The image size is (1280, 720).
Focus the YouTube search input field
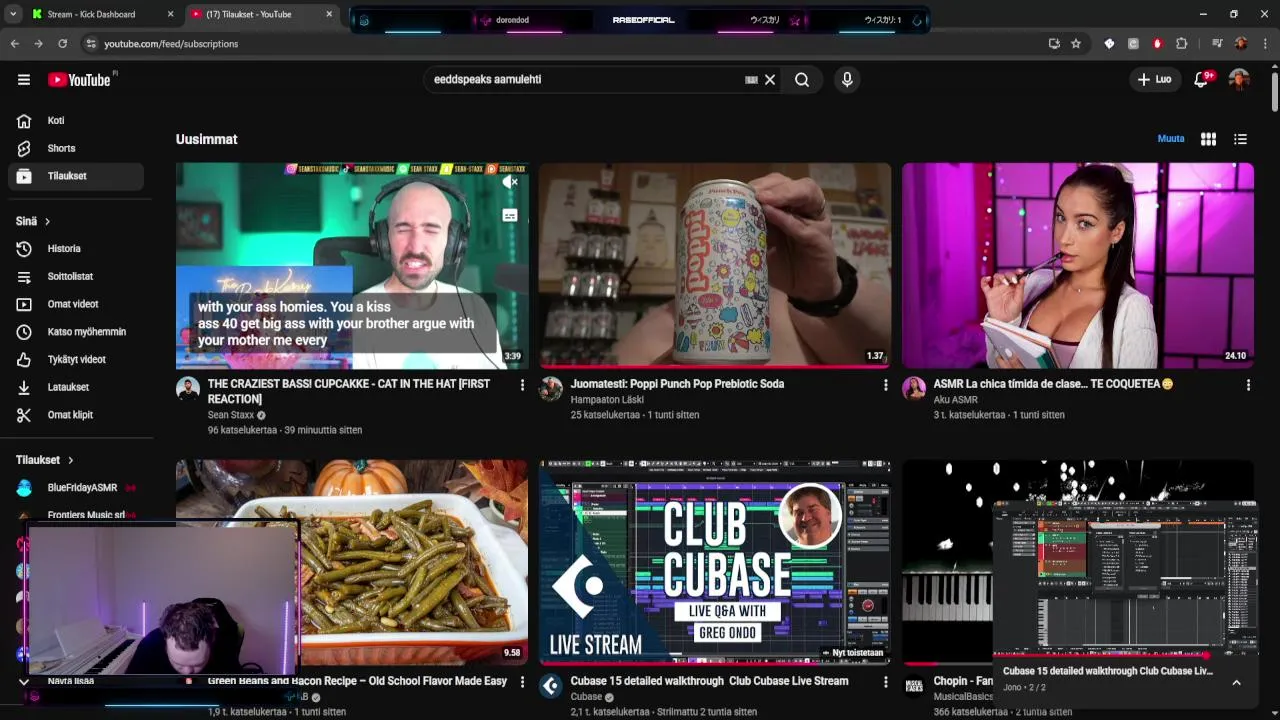[x=585, y=80]
